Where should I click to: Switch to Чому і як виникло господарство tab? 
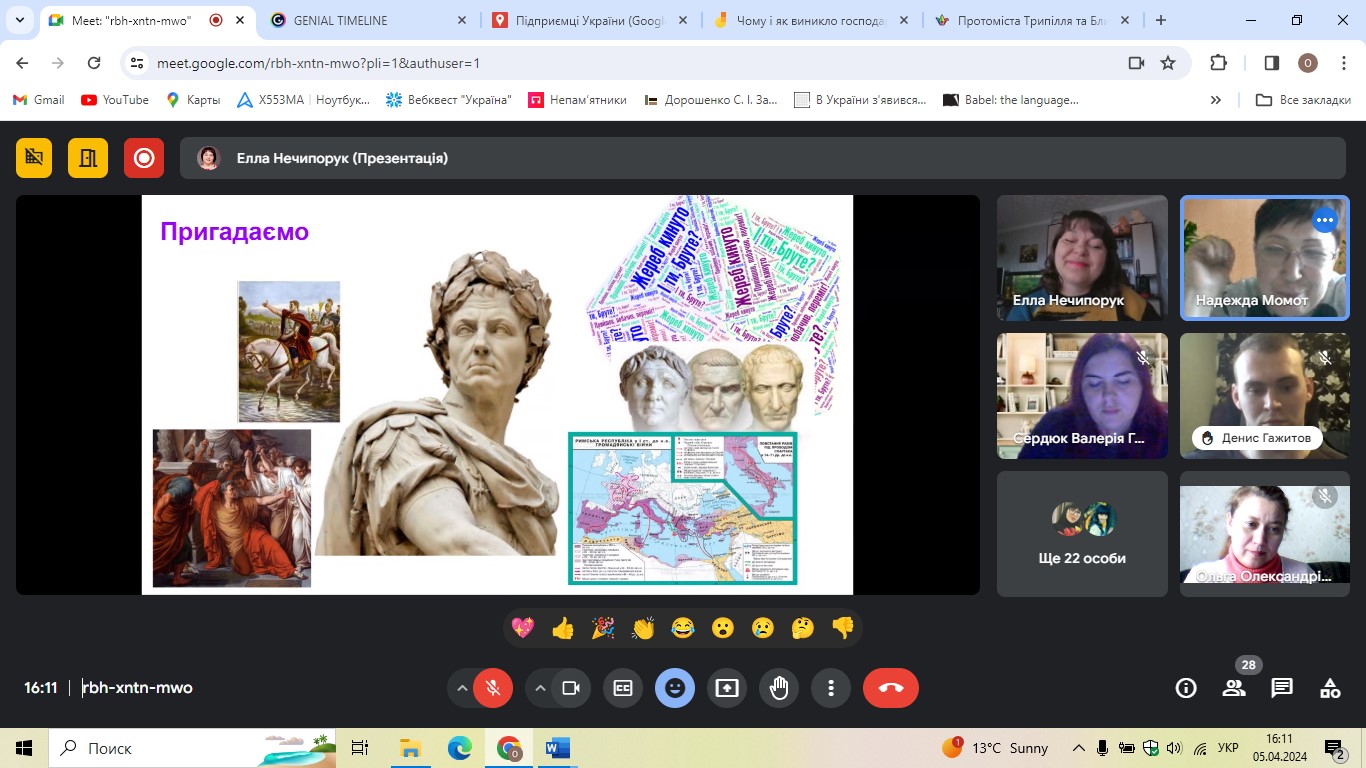click(810, 20)
